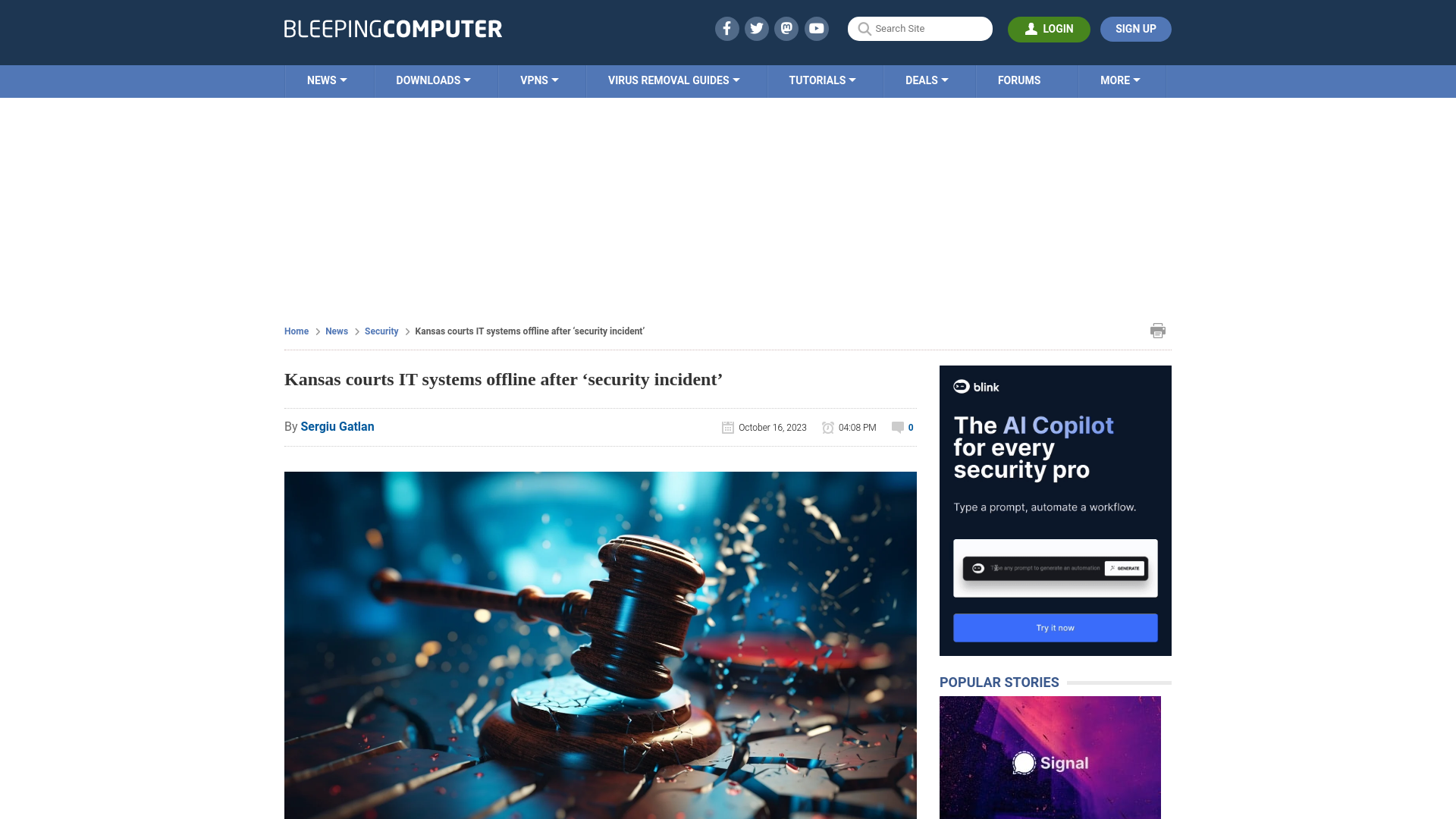Open the Facebook social icon
This screenshot has width=1456, height=819.
pyautogui.click(x=726, y=28)
